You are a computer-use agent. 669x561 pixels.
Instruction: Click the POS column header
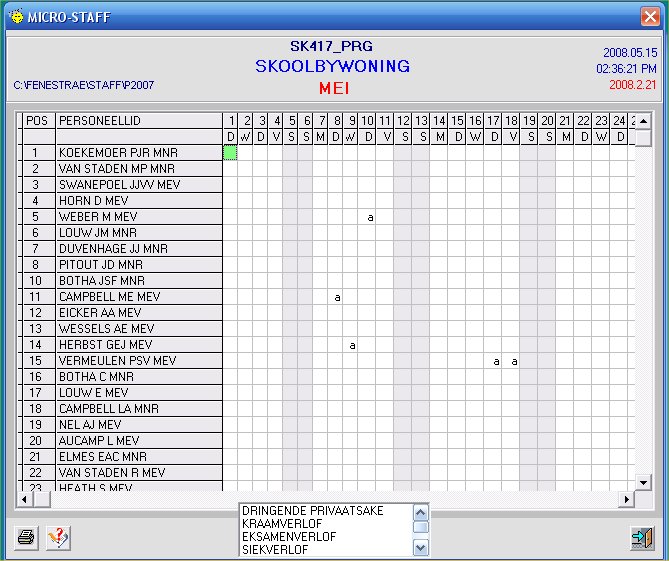pos(38,121)
